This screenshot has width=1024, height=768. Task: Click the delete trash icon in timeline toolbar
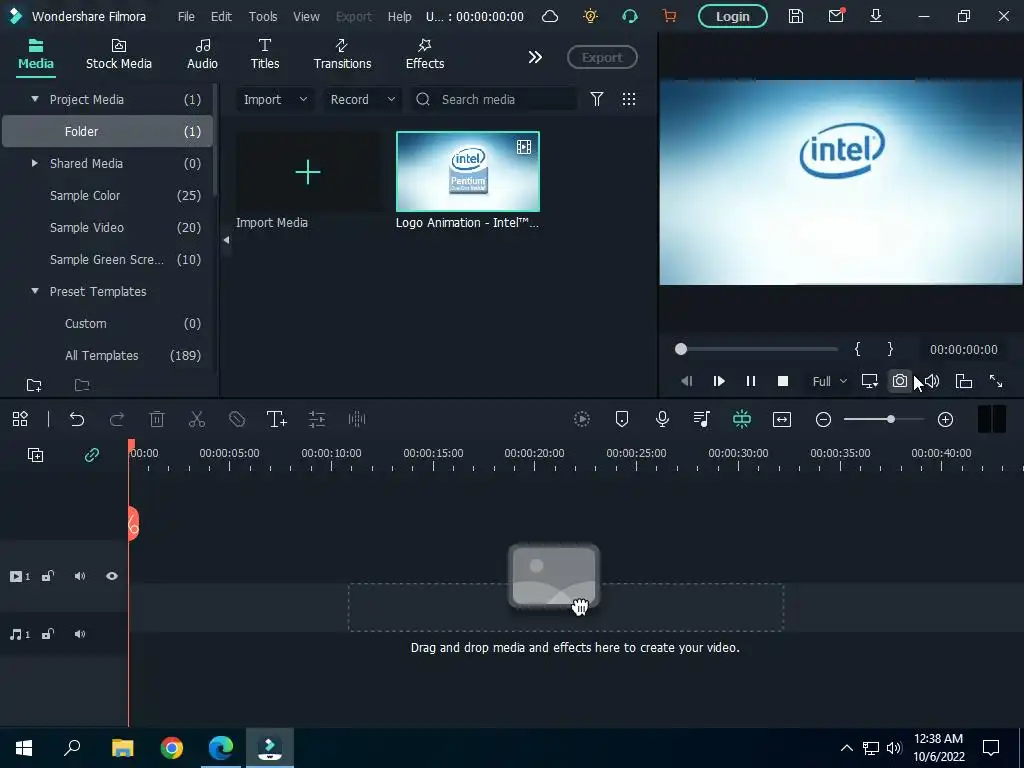tap(157, 419)
